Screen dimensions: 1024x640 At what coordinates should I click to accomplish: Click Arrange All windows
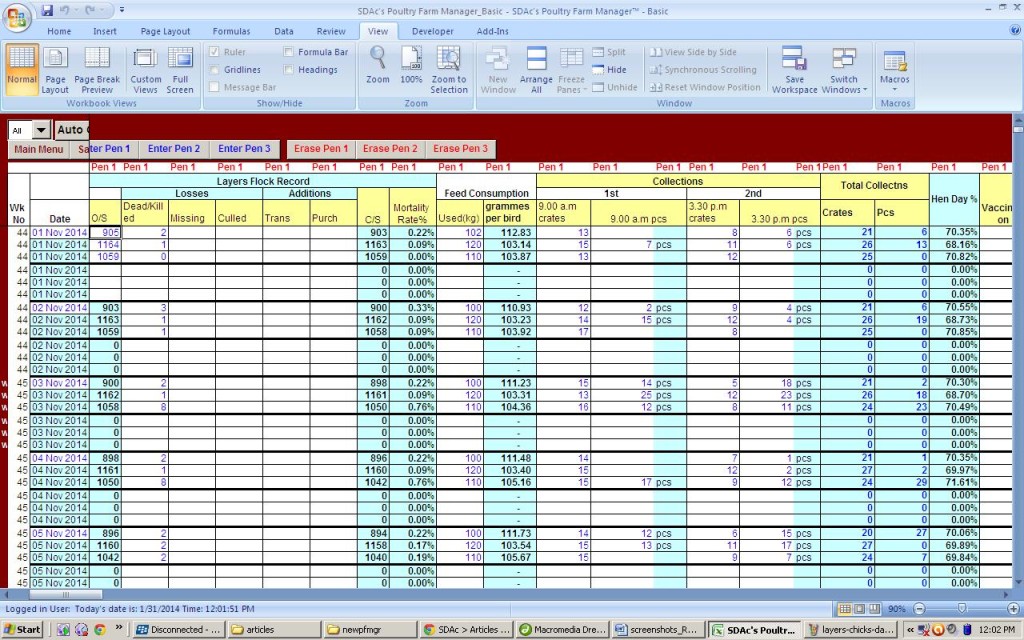coord(536,69)
